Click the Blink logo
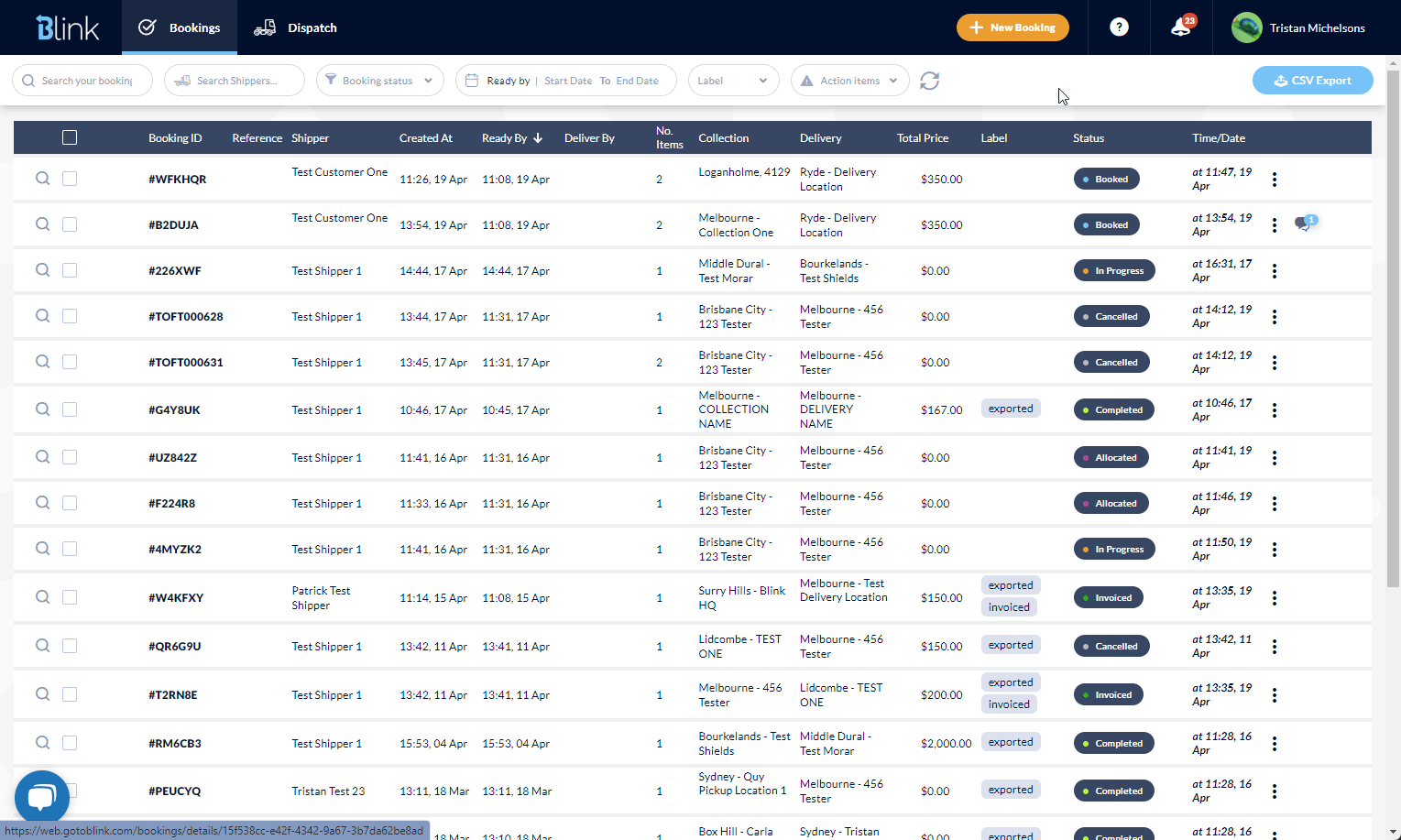Viewport: 1401px width, 840px height. (x=65, y=27)
